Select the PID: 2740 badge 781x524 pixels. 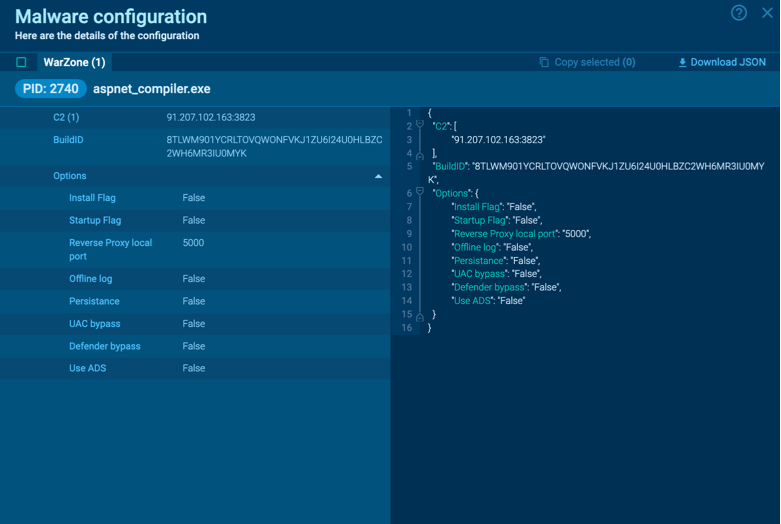[x=50, y=89]
